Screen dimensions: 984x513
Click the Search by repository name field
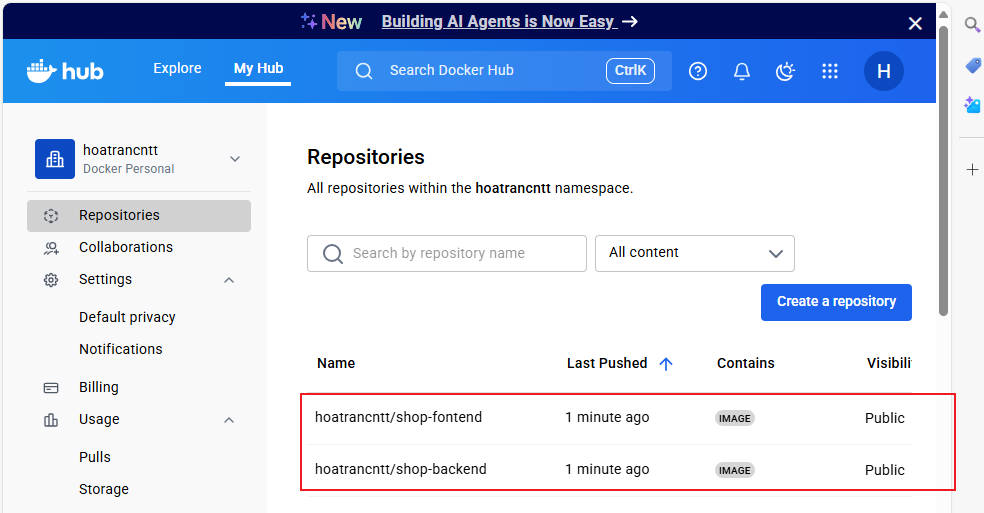tap(446, 253)
